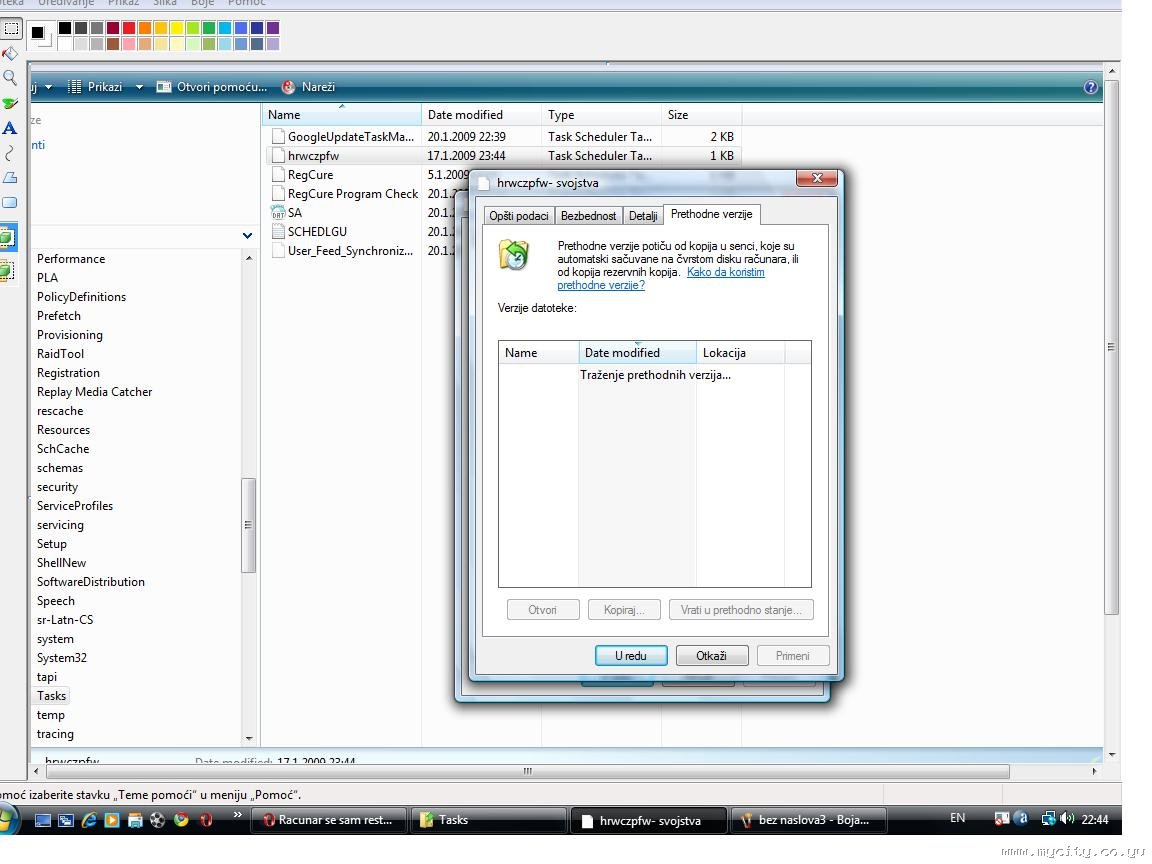Click the Nareži burn icon

289,87
